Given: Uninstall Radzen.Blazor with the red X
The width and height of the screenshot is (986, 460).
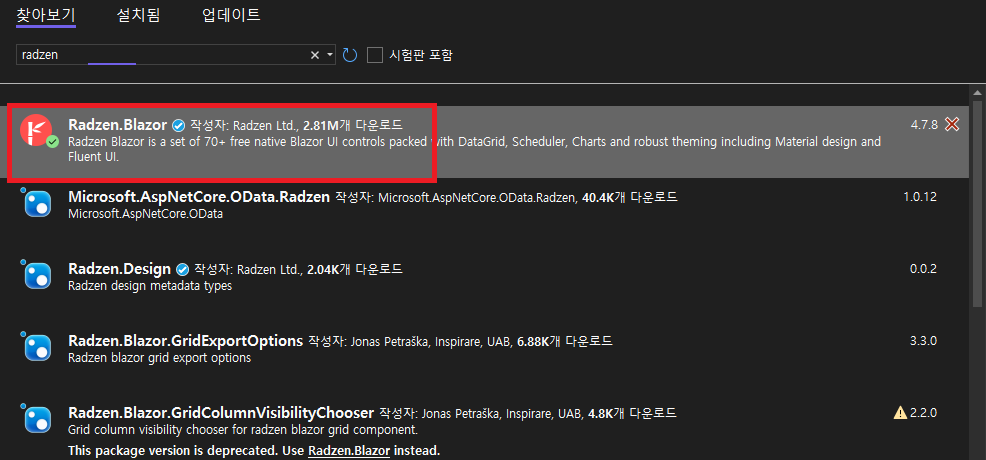Looking at the screenshot, I should 952,124.
